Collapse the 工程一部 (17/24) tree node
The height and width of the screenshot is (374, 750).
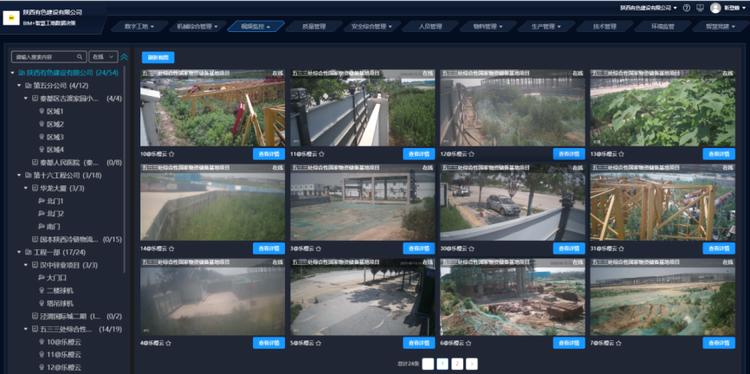[x=20, y=252]
